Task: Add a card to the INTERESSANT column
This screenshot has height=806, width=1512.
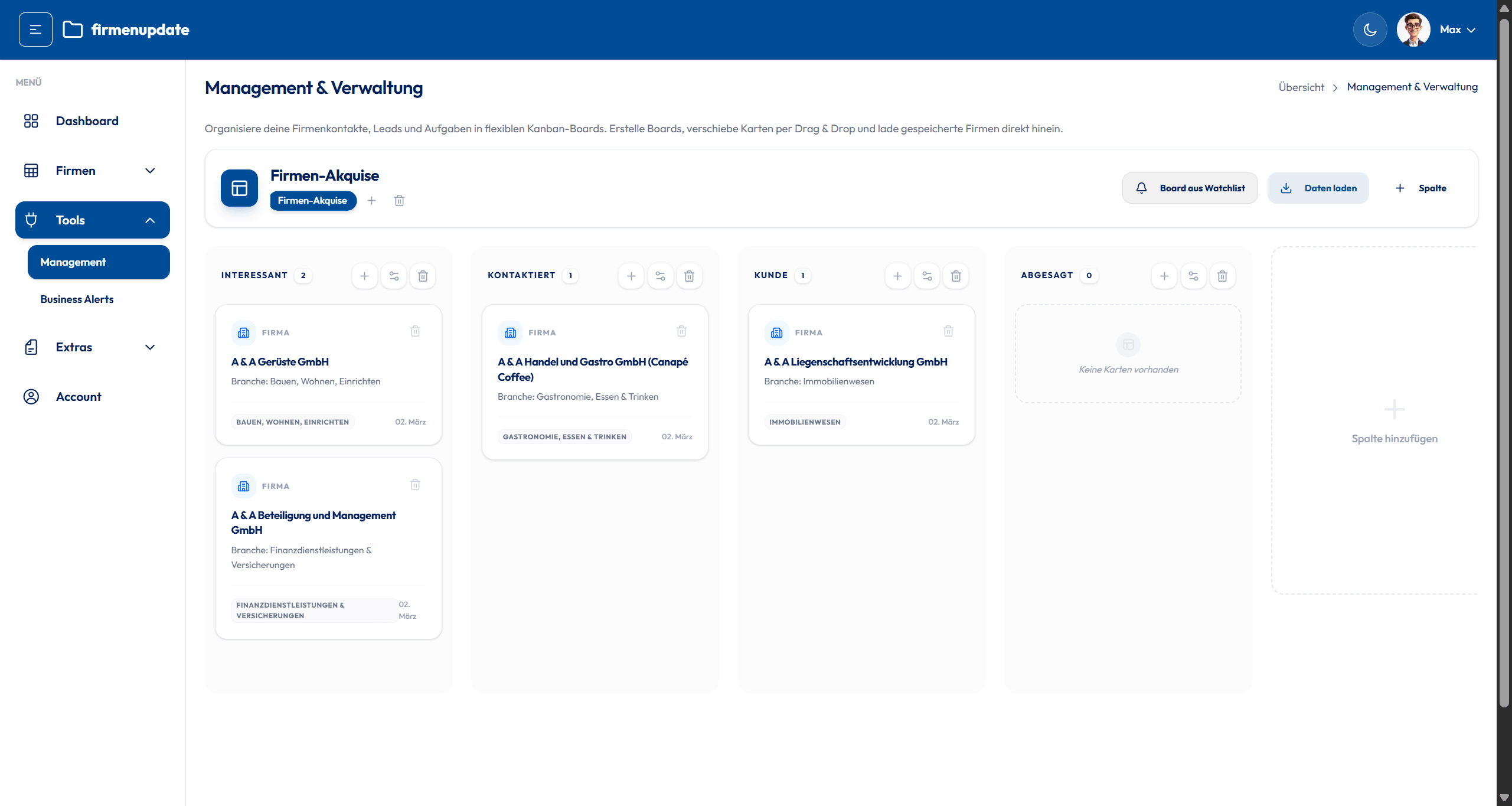Action: 364,276
